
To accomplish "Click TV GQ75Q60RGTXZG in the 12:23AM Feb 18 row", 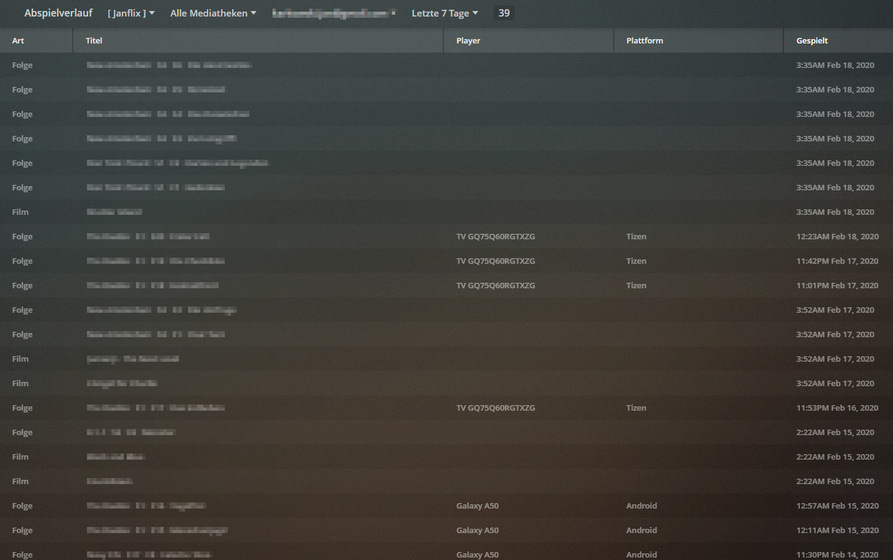I will (495, 236).
